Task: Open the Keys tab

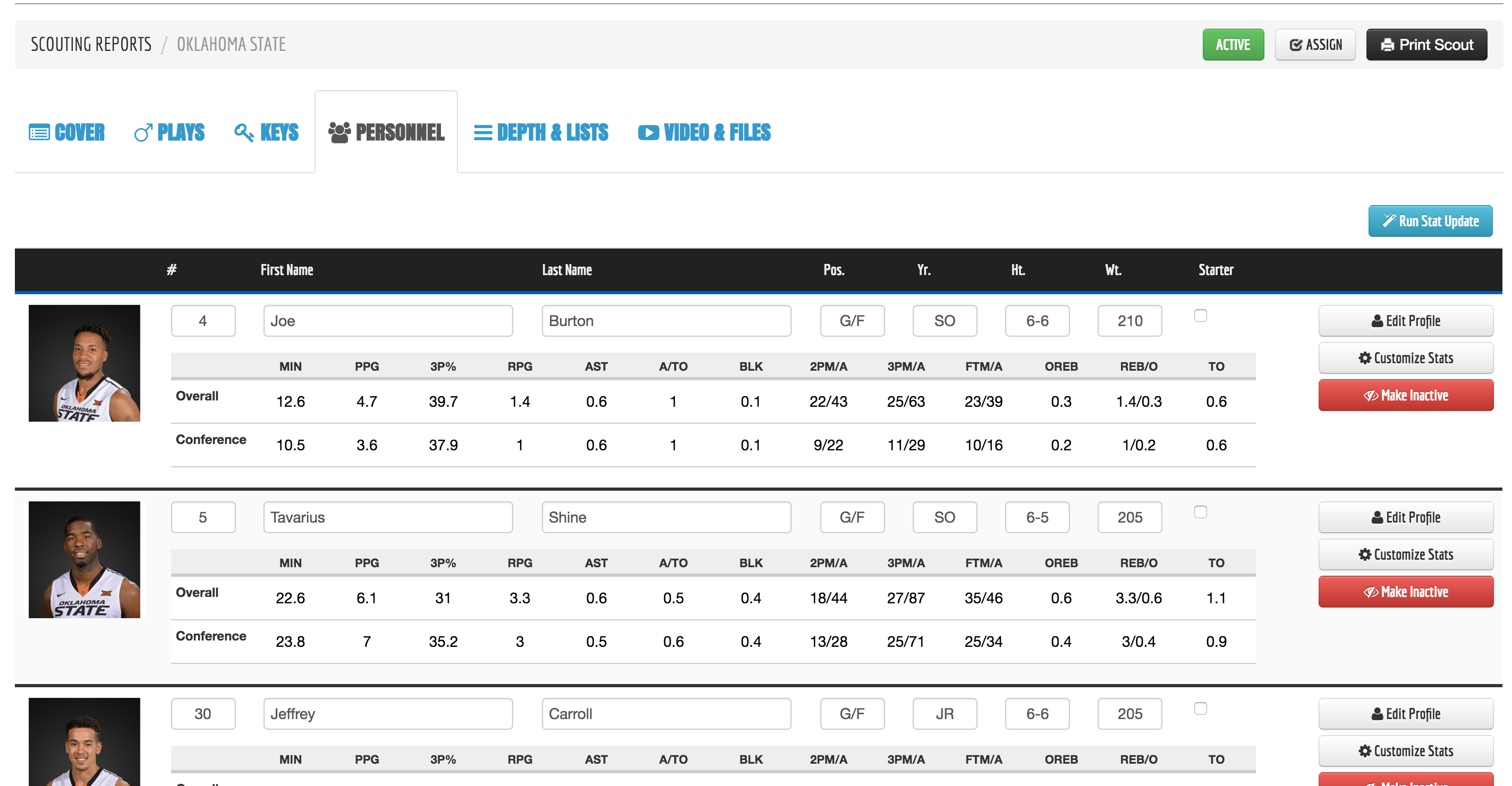Action: [x=267, y=133]
